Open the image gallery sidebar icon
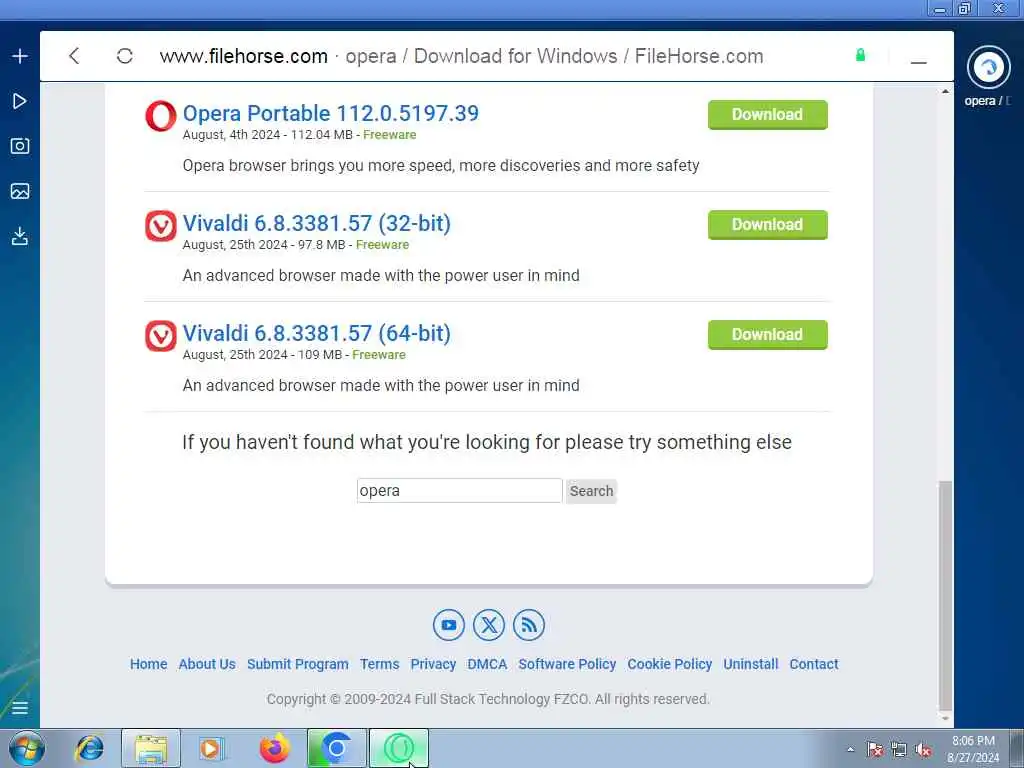Viewport: 1024px width, 768px height. pyautogui.click(x=20, y=191)
